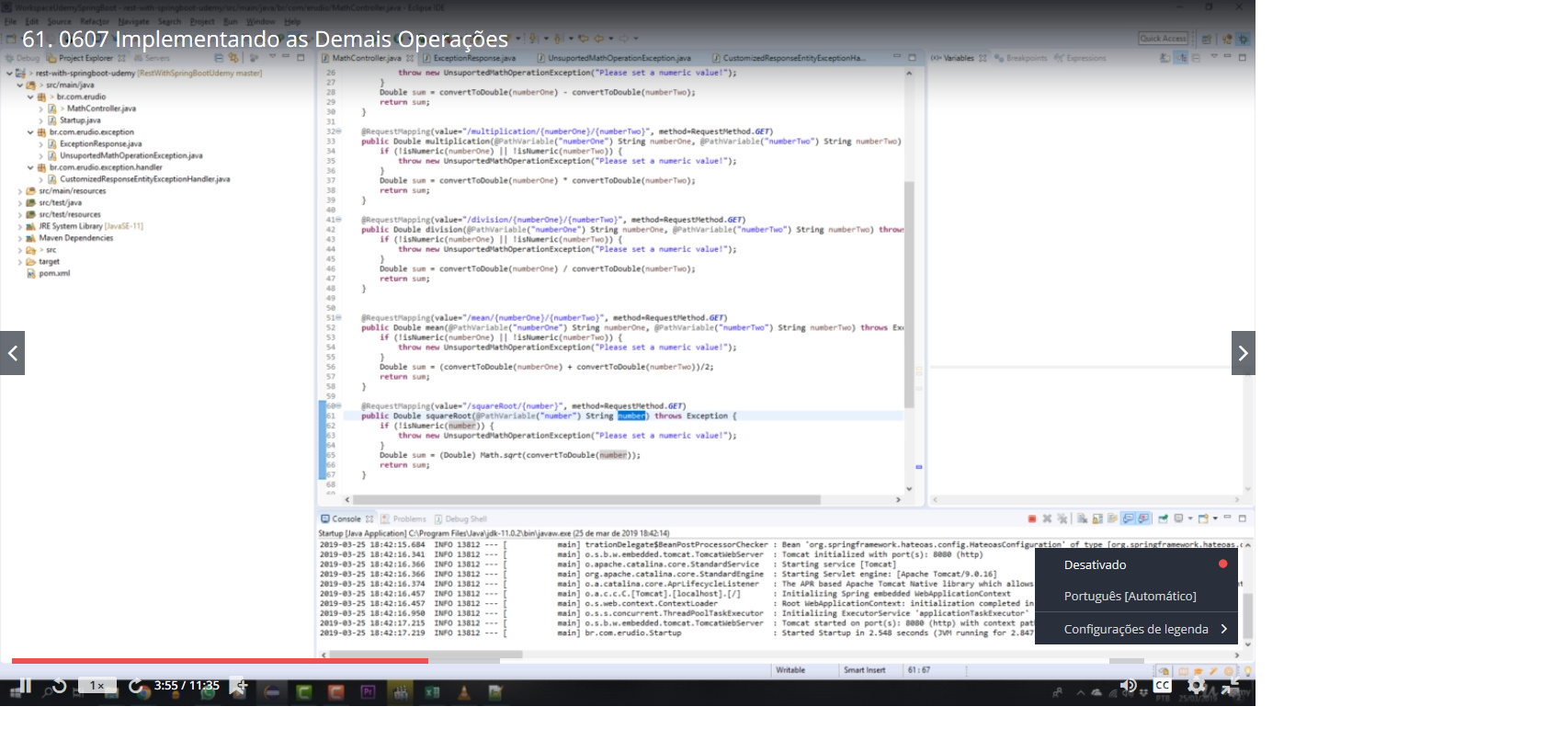The image size is (1568, 752).
Task: Expand the Maven Dependencies node
Action: [x=20, y=238]
